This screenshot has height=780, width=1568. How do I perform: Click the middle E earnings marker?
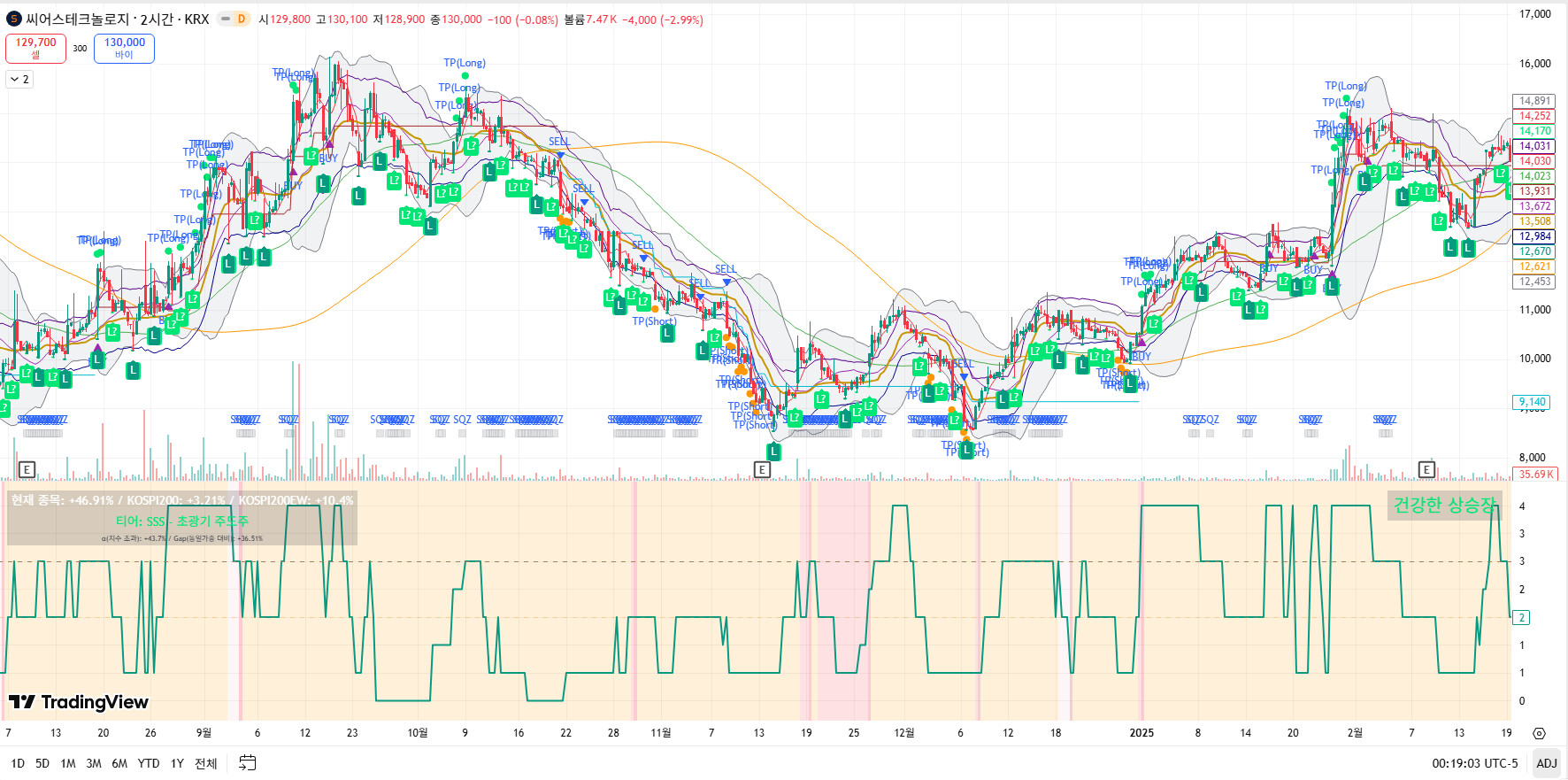(x=762, y=469)
